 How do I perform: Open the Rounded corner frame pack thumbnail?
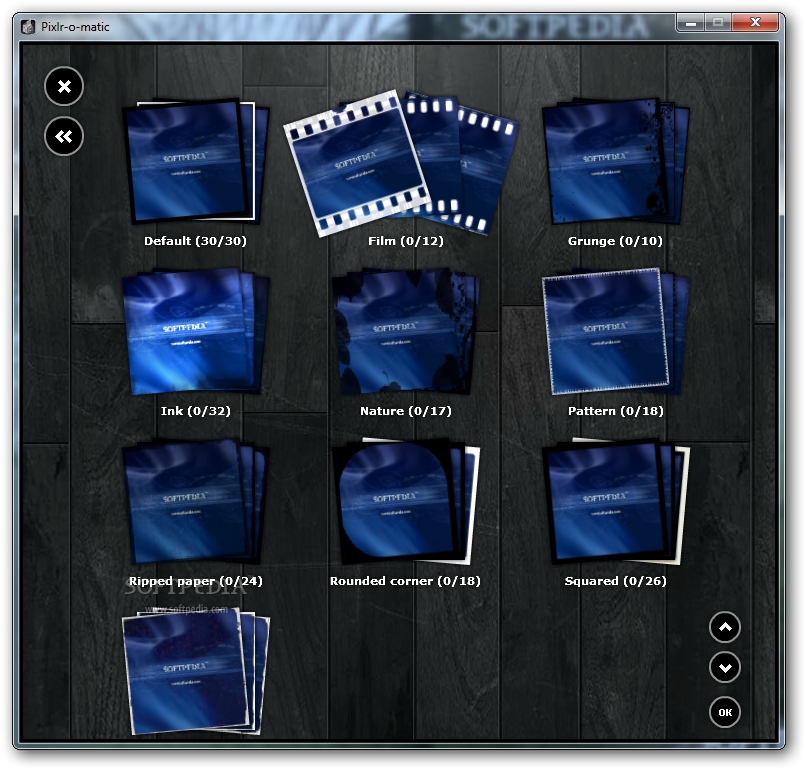coord(406,502)
